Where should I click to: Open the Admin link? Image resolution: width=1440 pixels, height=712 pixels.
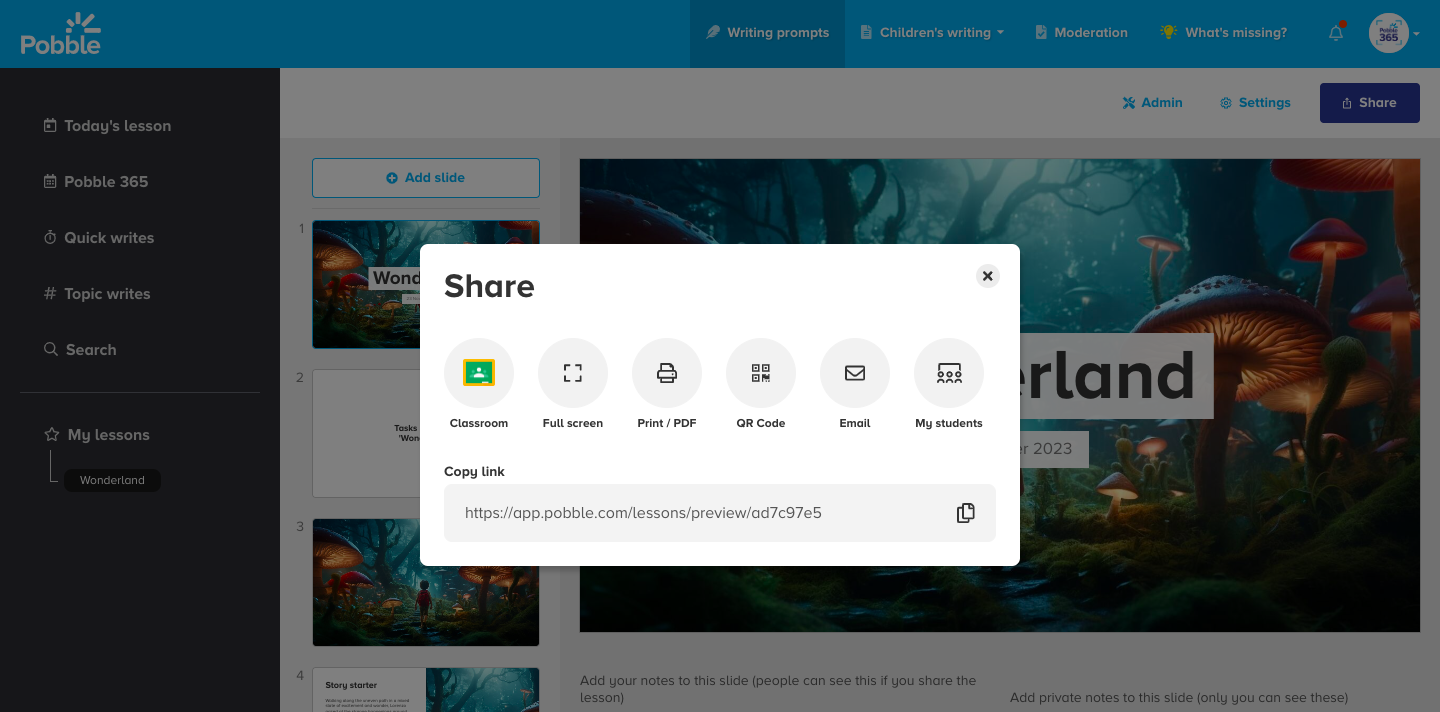click(1152, 103)
